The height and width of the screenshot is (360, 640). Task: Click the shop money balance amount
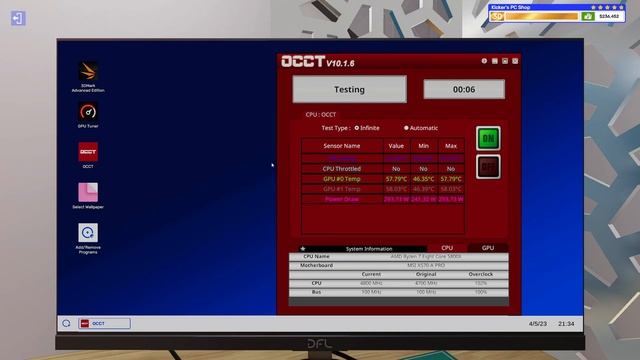pos(609,16)
